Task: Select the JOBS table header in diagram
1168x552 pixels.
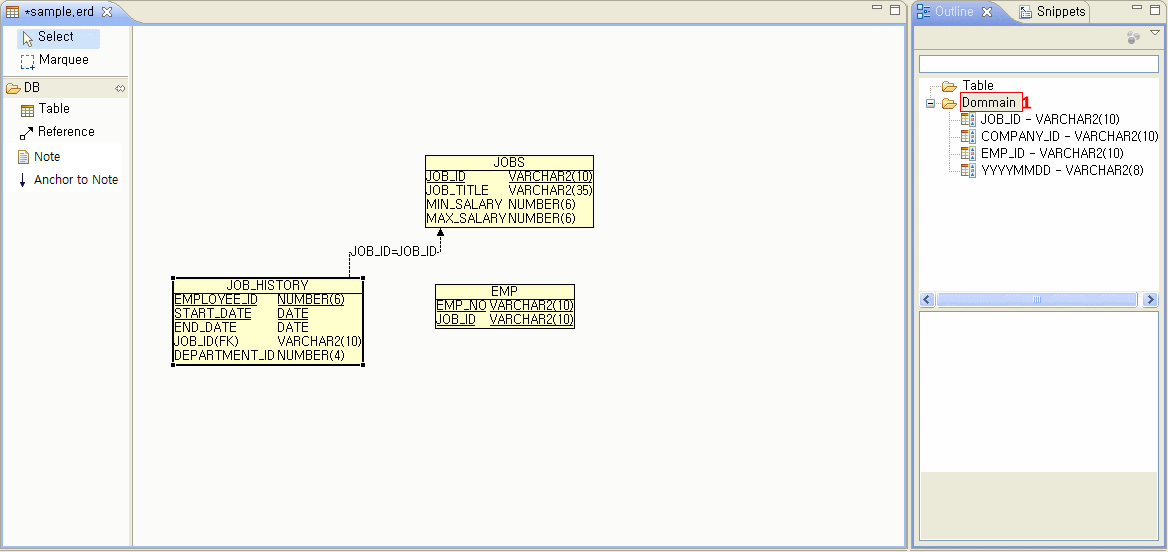Action: [x=509, y=162]
